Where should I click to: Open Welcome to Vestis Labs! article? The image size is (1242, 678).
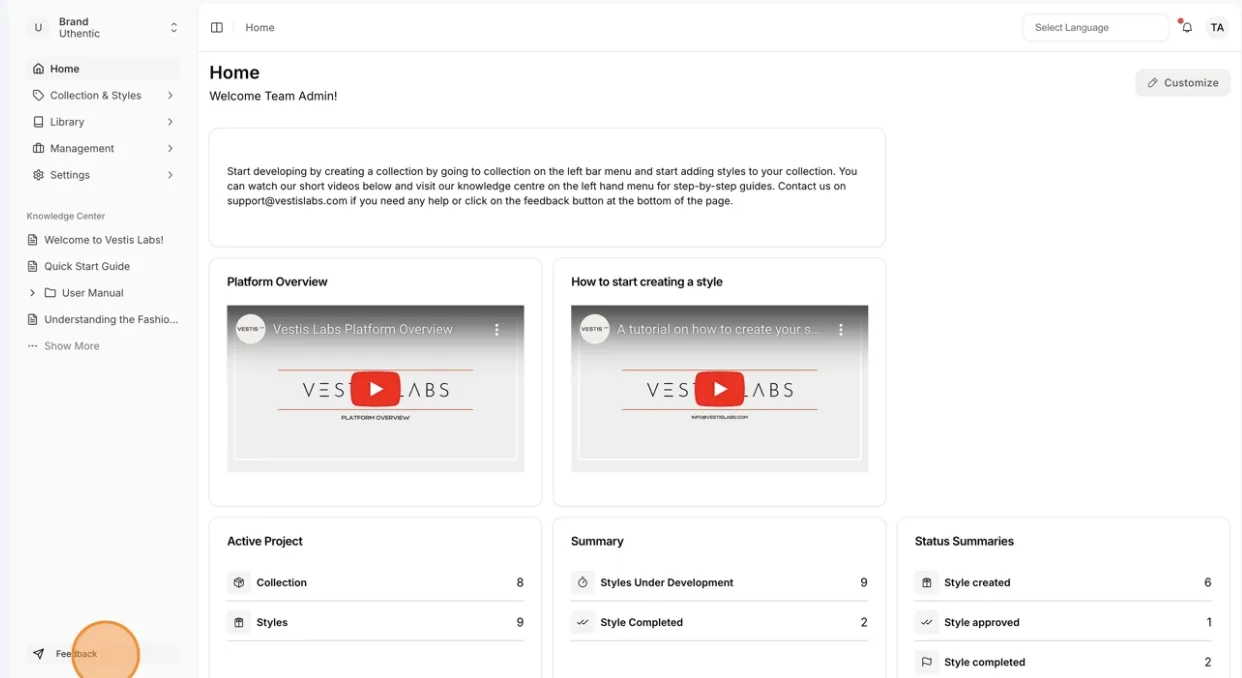(104, 240)
